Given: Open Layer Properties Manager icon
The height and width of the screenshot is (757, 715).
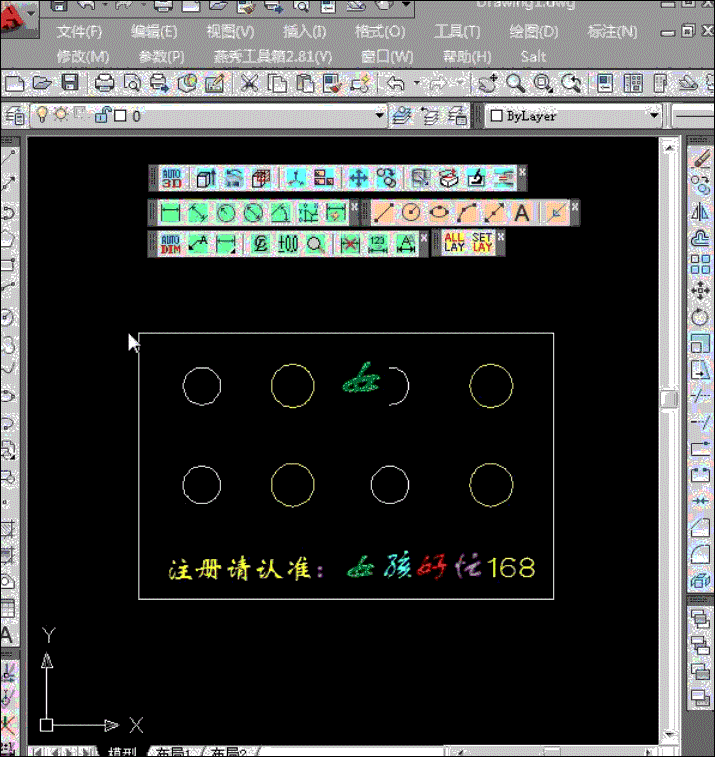Looking at the screenshot, I should [x=15, y=116].
